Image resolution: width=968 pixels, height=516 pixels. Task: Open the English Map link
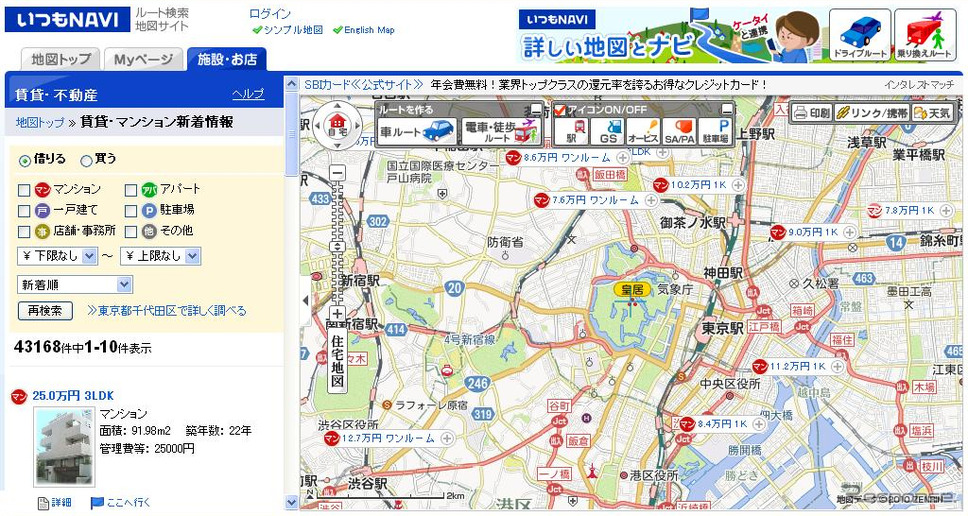pyautogui.click(x=369, y=30)
